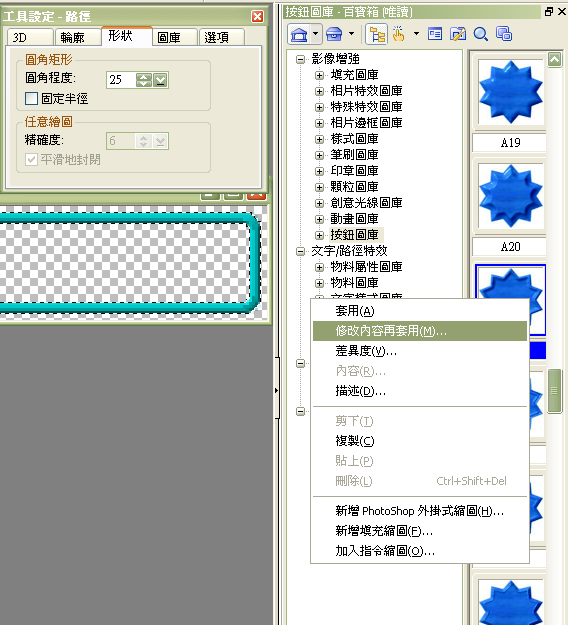
Task: Expand the 顆粒圖庫 node
Action: coord(319,187)
